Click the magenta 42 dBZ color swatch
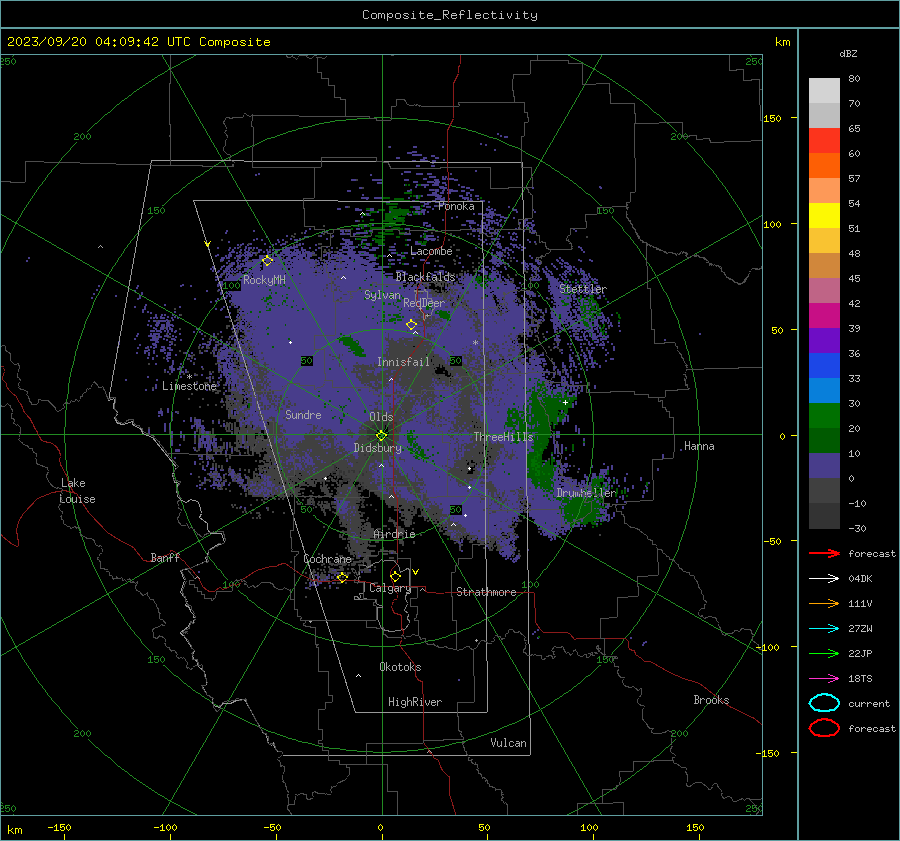This screenshot has height=841, width=900. coord(824,315)
